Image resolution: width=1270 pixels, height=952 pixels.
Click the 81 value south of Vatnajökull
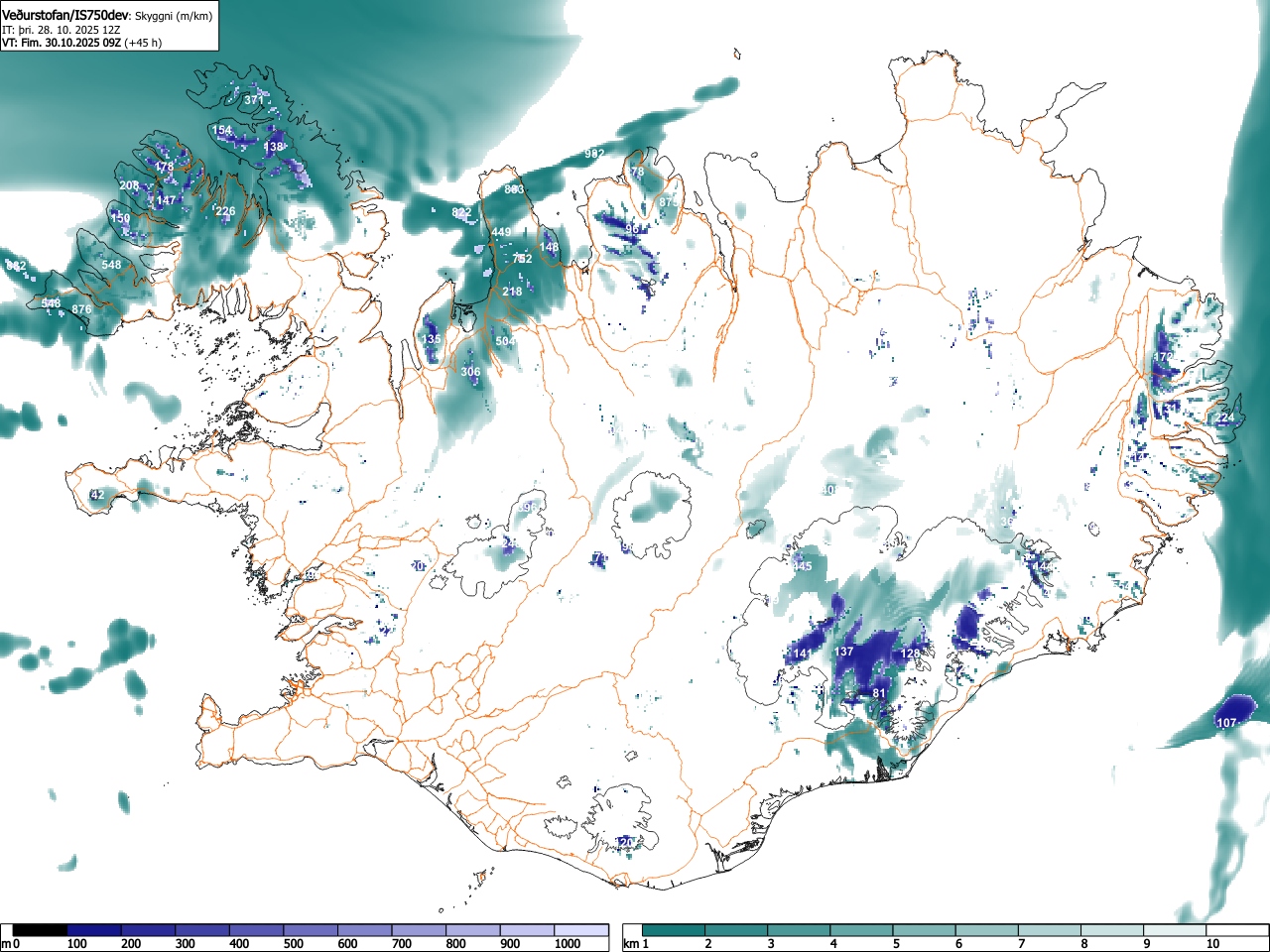(x=879, y=693)
